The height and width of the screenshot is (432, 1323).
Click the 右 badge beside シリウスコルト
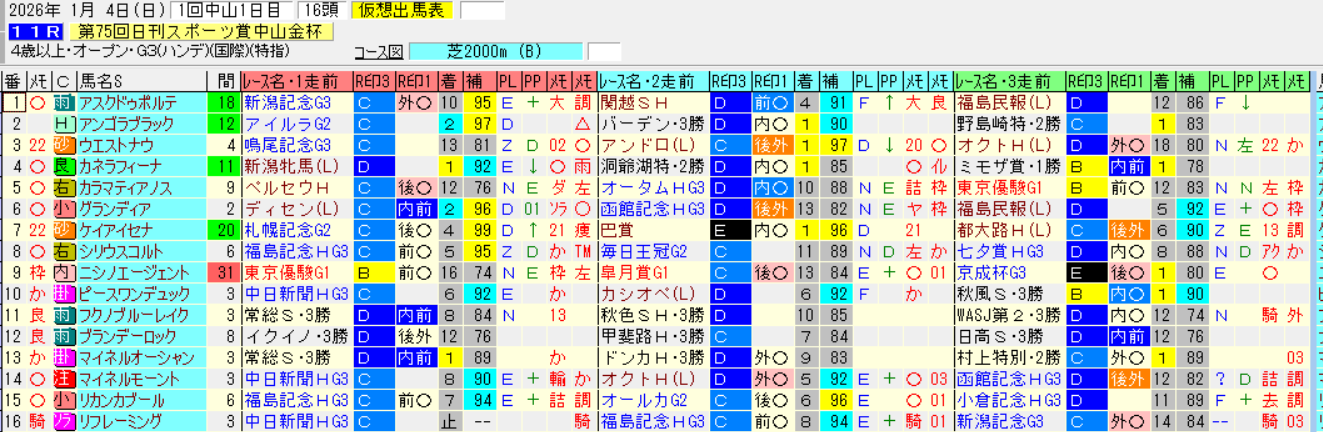click(64, 251)
